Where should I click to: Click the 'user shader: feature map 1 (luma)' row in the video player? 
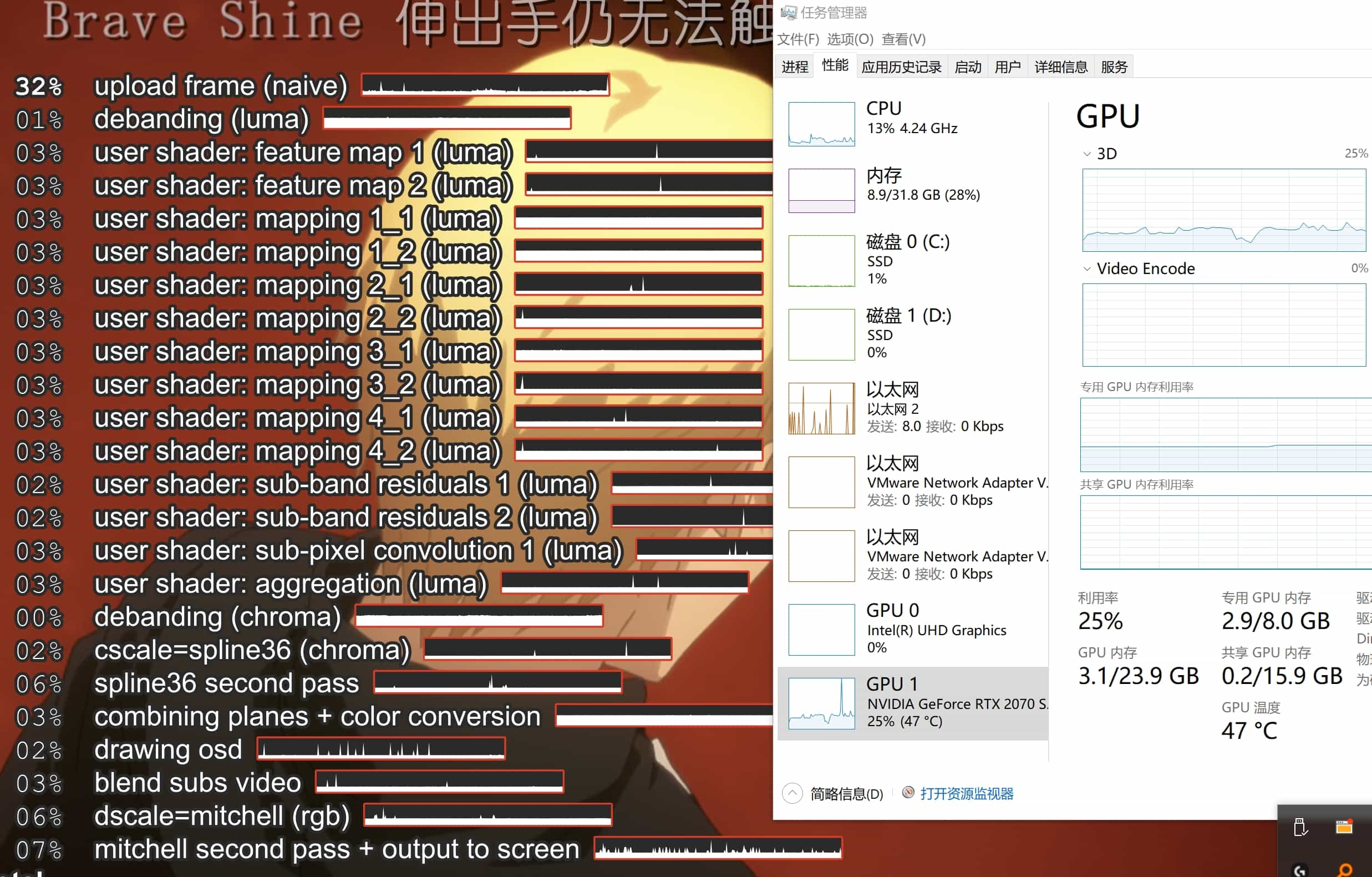(393, 152)
